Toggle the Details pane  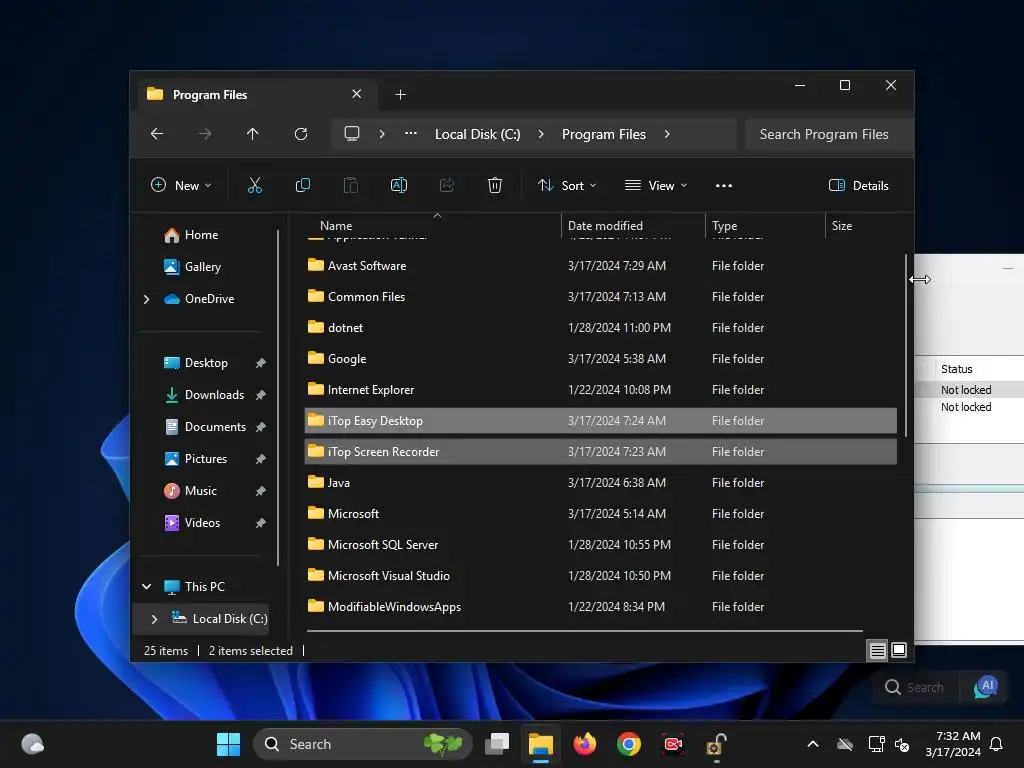point(858,185)
